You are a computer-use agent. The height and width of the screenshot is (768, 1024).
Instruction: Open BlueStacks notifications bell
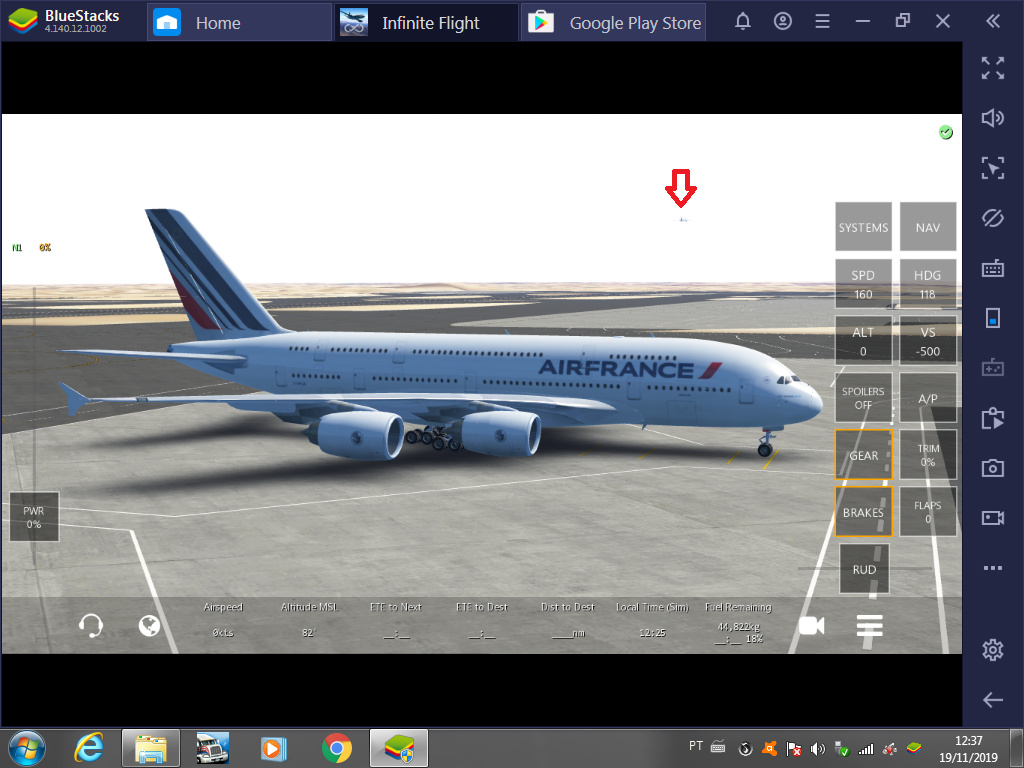pos(743,22)
